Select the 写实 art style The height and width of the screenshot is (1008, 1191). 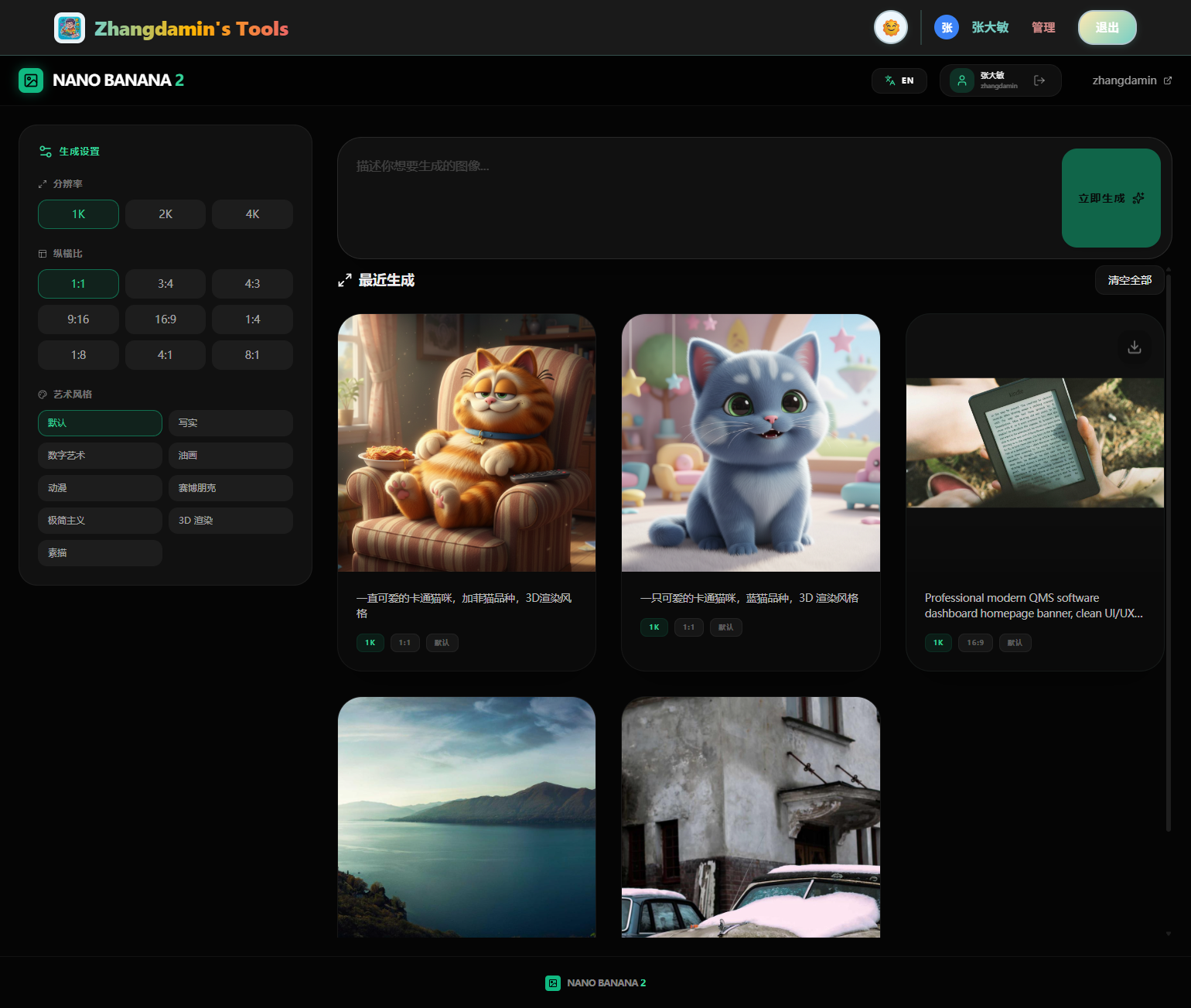(x=230, y=423)
